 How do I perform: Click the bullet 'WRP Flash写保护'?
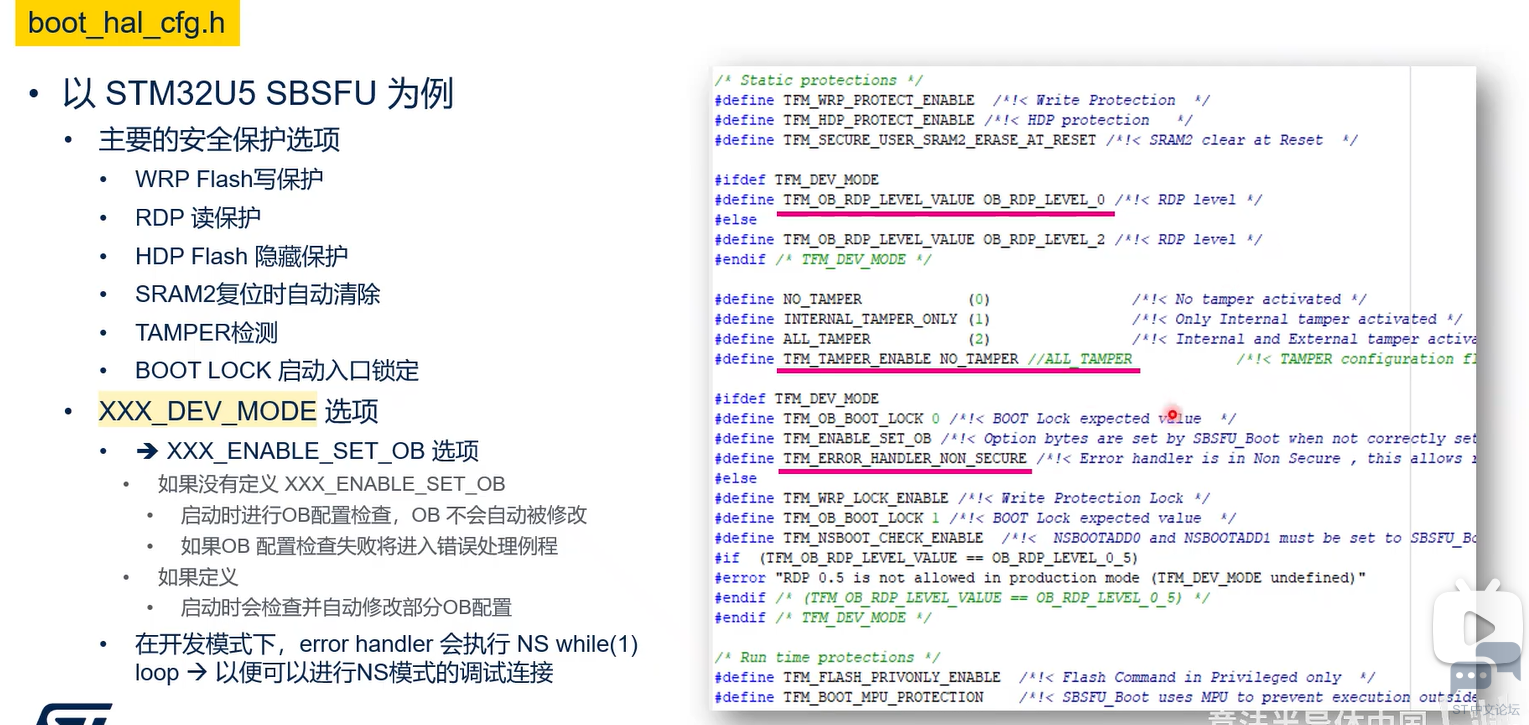coord(229,179)
